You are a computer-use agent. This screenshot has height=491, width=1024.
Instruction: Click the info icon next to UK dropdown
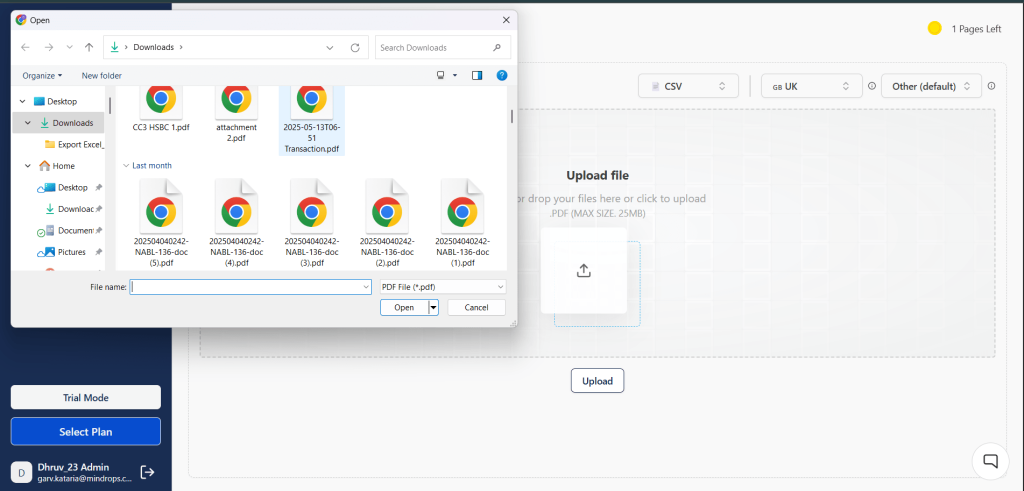pos(871,86)
